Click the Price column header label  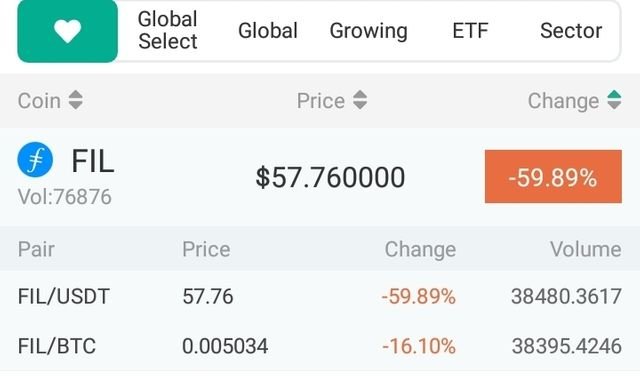click(x=321, y=100)
